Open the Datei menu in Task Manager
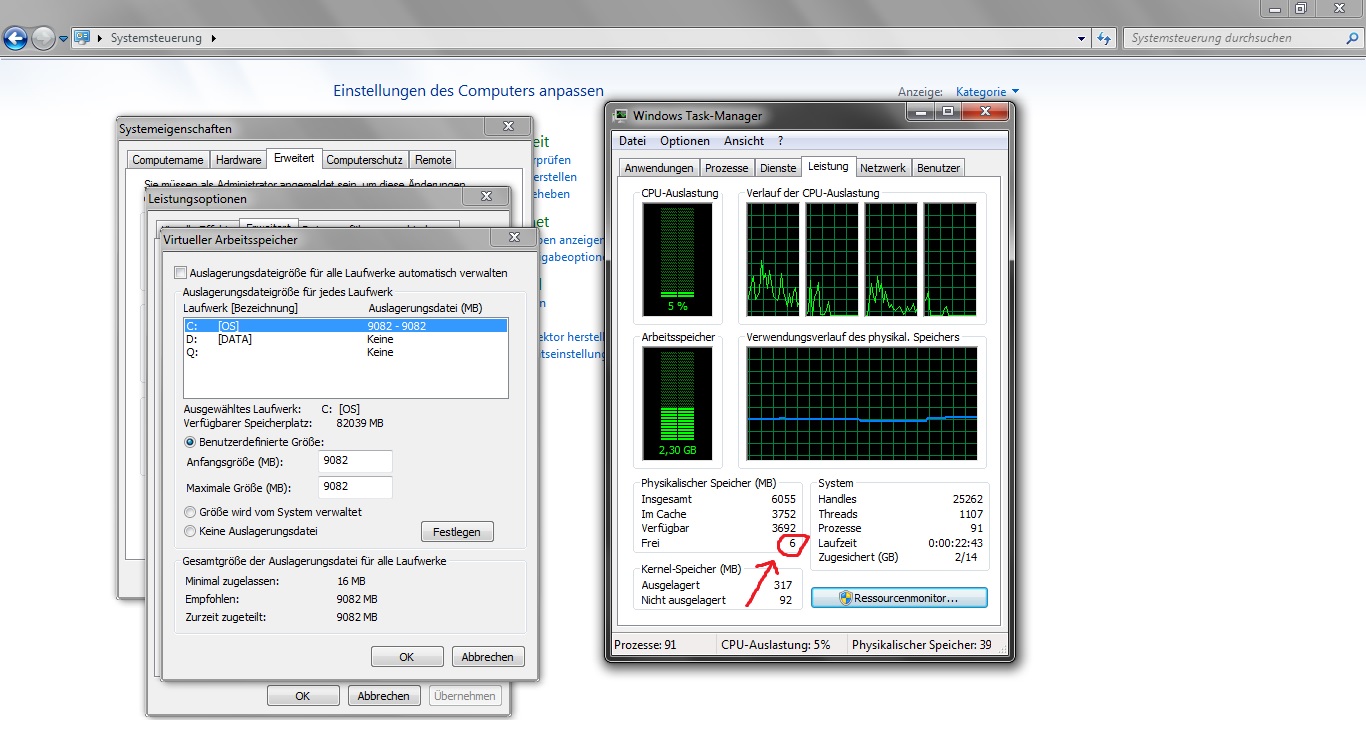1366x734 pixels. [632, 141]
